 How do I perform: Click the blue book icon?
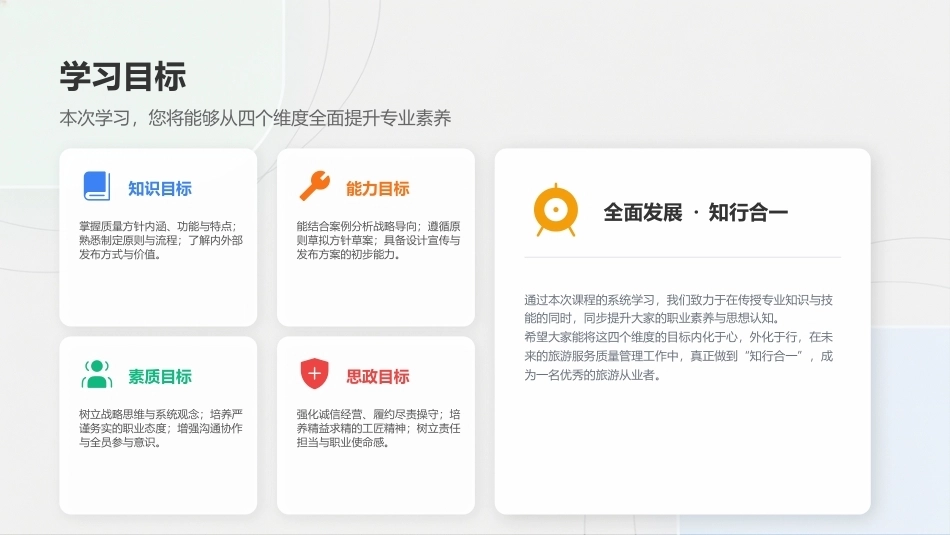click(97, 186)
